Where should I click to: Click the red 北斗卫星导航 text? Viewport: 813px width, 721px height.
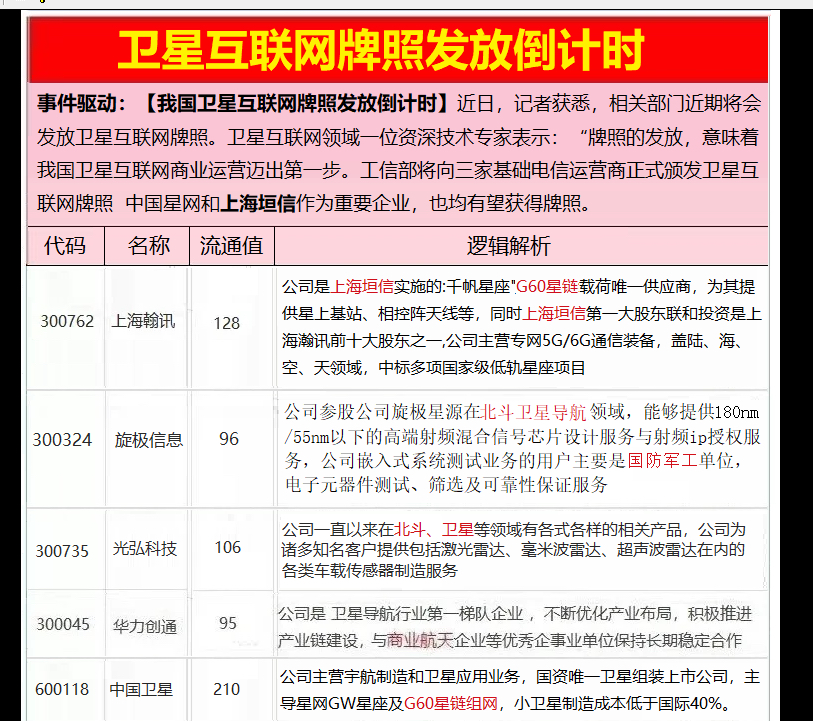click(x=534, y=412)
